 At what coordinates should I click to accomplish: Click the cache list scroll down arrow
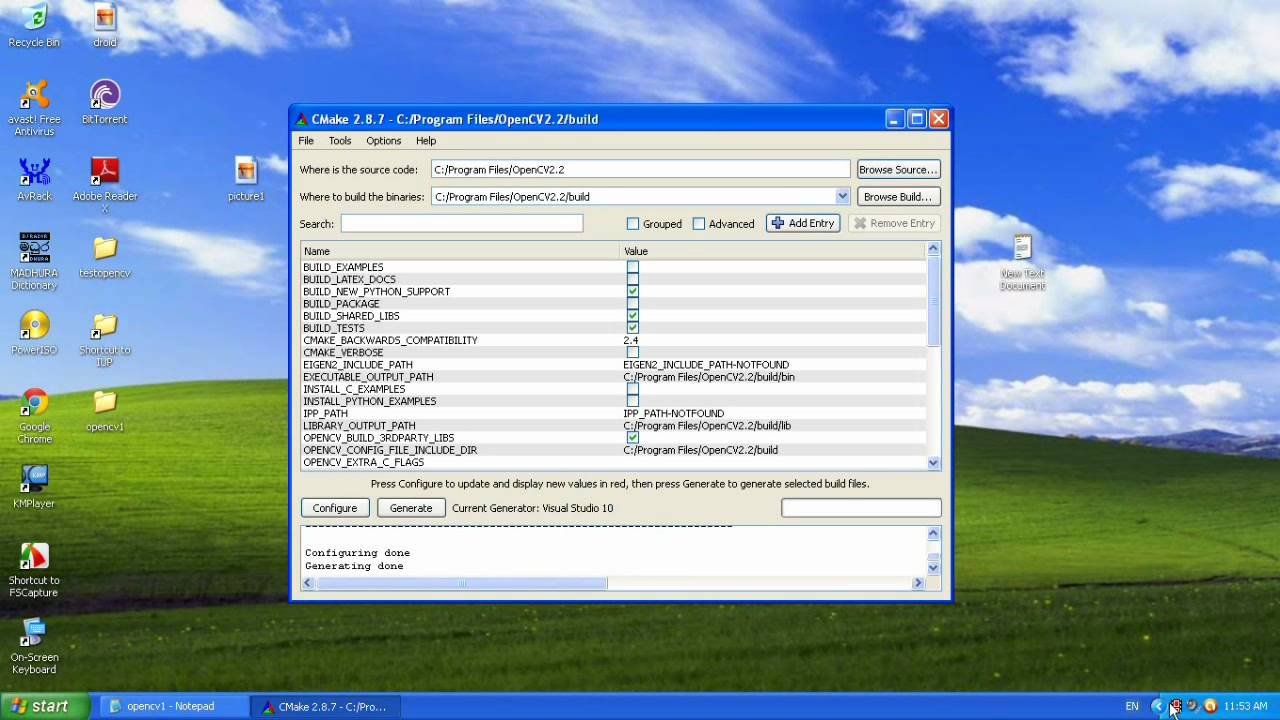pyautogui.click(x=933, y=462)
